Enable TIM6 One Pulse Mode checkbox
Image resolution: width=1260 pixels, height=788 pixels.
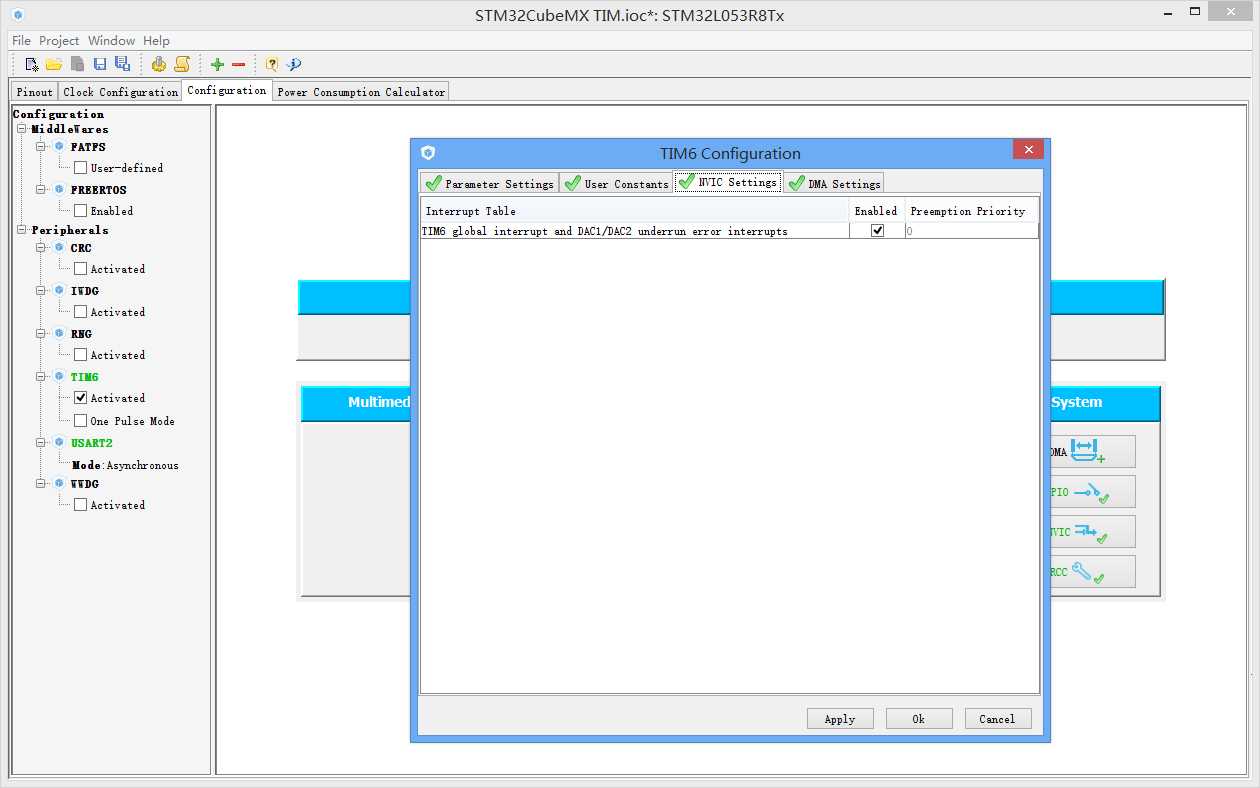click(x=80, y=420)
